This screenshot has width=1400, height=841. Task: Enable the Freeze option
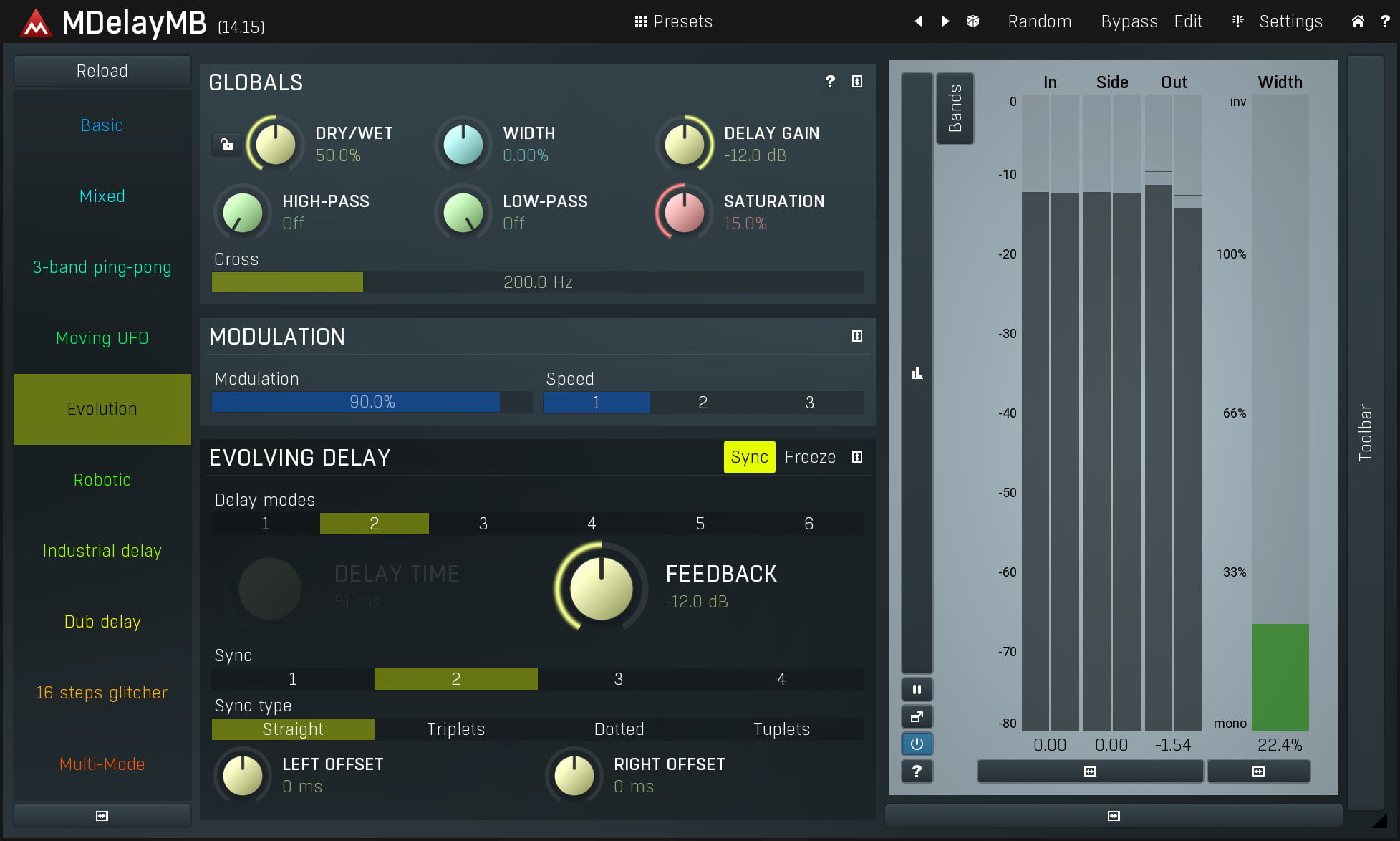pyautogui.click(x=810, y=457)
